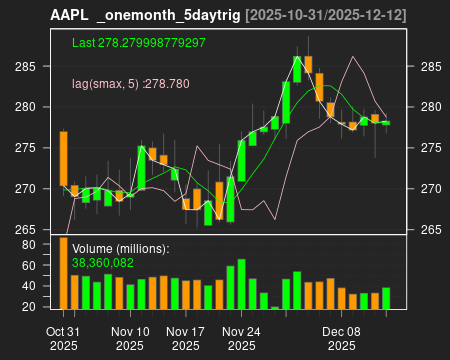Screen dimensions: 450x360
Task: Click the left axis 265 price label
Action: [25, 230]
